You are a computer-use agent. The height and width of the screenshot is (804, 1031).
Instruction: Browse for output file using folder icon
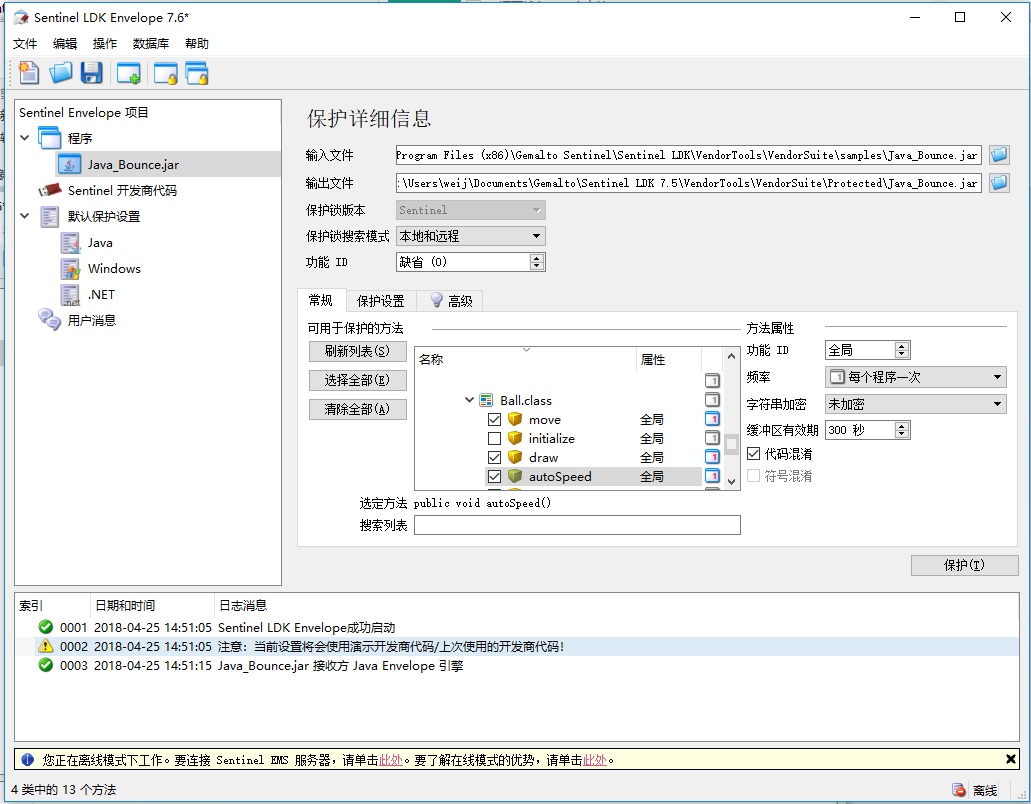tap(999, 183)
